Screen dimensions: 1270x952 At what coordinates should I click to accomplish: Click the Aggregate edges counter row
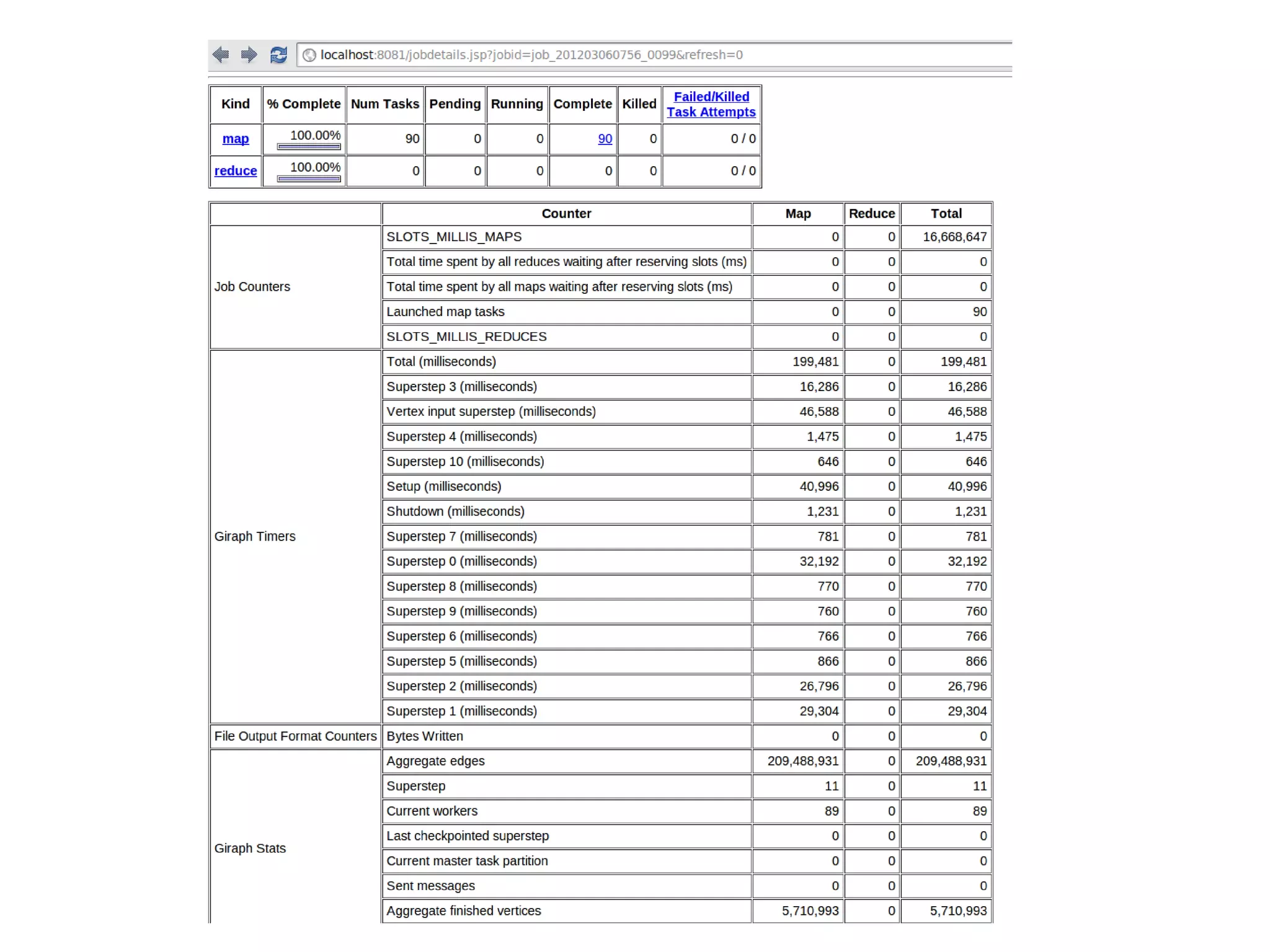click(435, 761)
